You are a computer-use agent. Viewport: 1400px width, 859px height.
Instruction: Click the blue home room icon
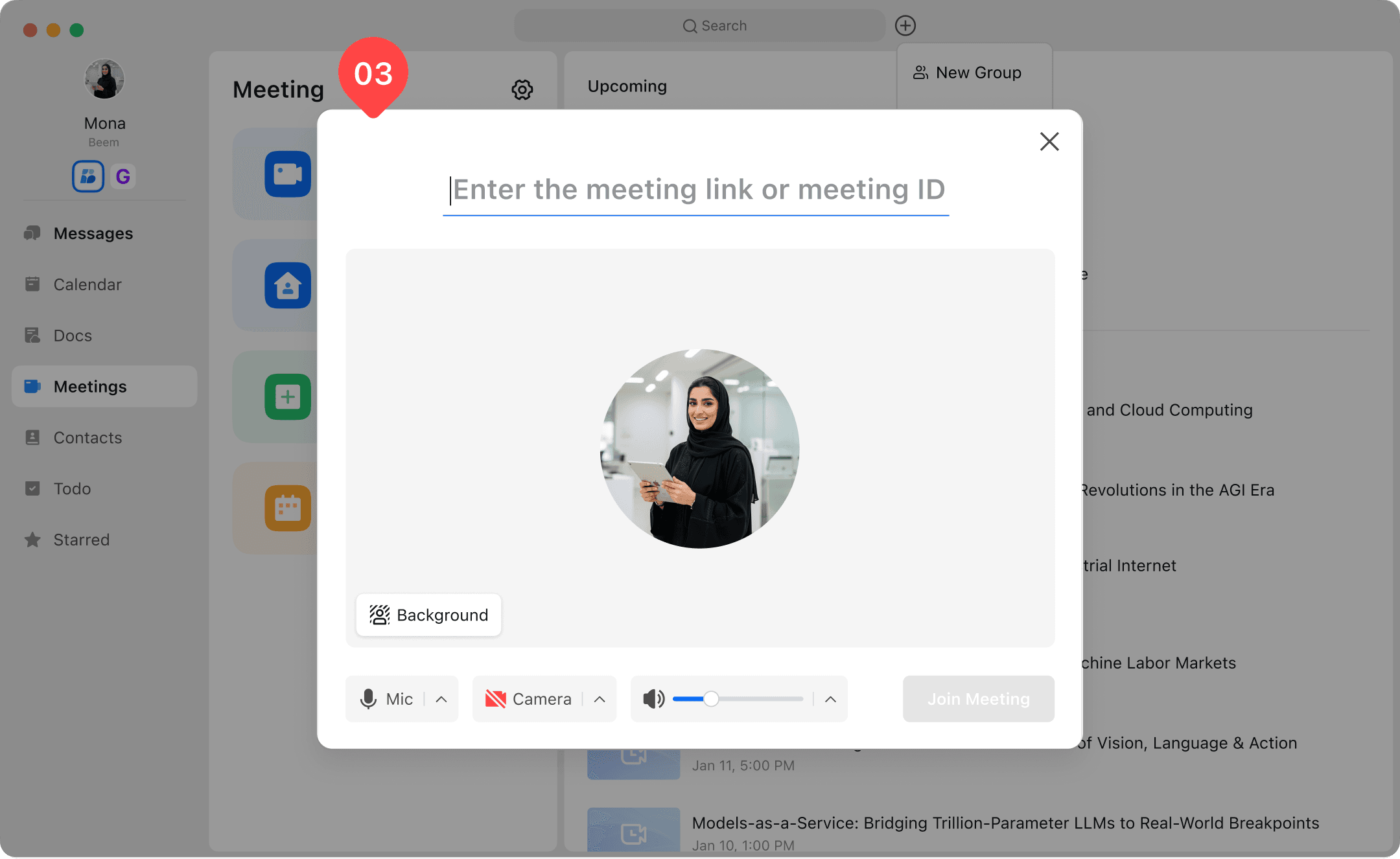click(287, 286)
